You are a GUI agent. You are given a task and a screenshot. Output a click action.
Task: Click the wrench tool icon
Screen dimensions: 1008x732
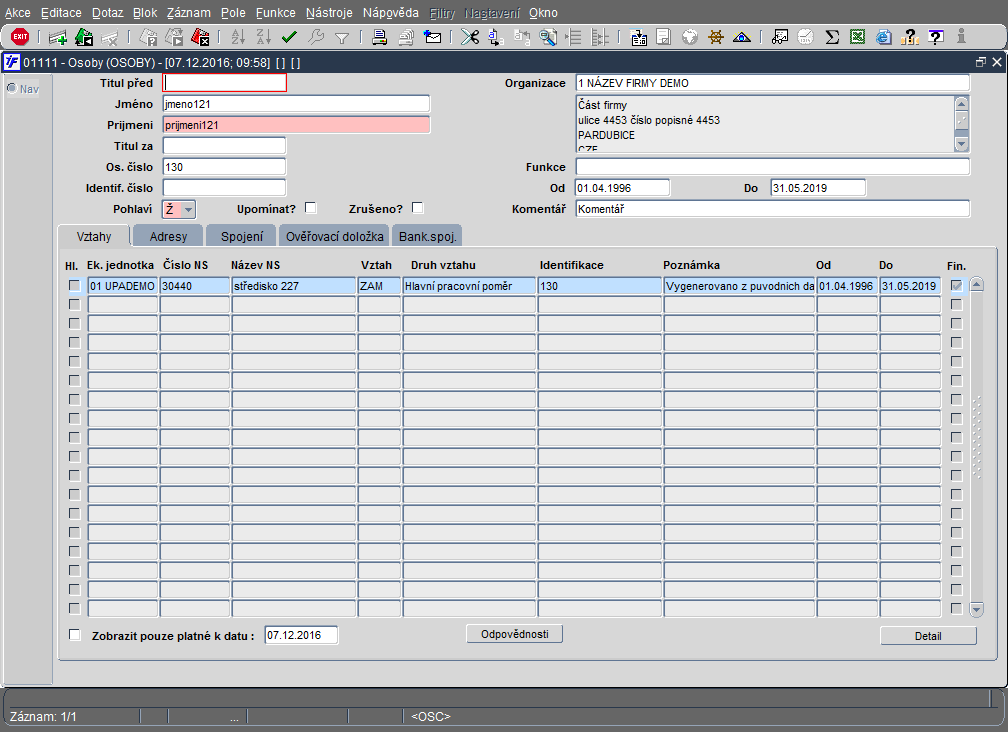coord(316,37)
